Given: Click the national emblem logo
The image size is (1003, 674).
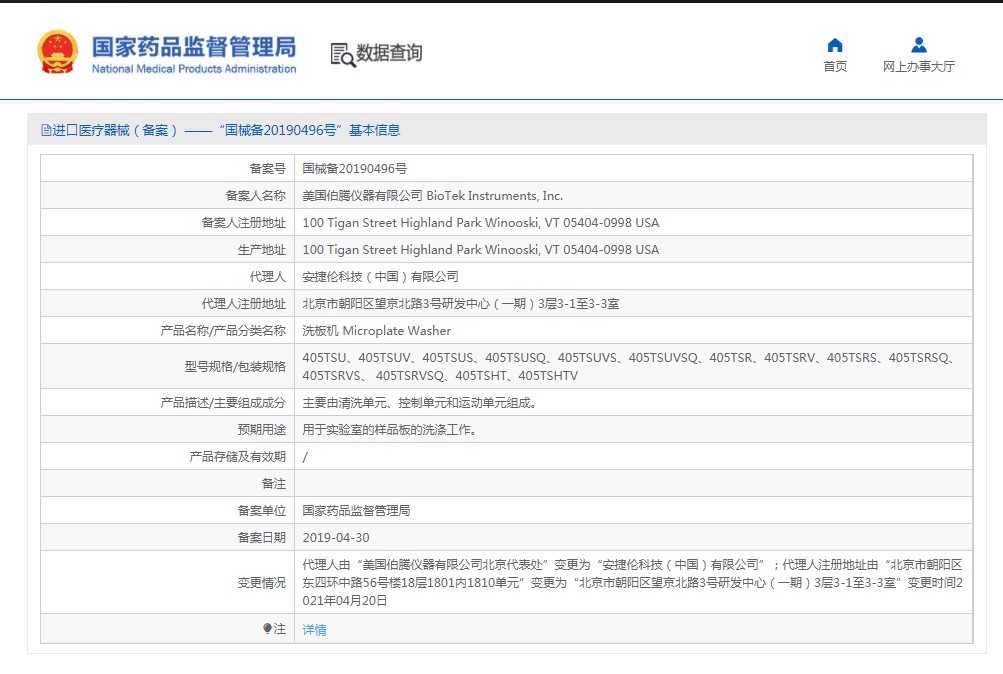Looking at the screenshot, I should (x=57, y=52).
